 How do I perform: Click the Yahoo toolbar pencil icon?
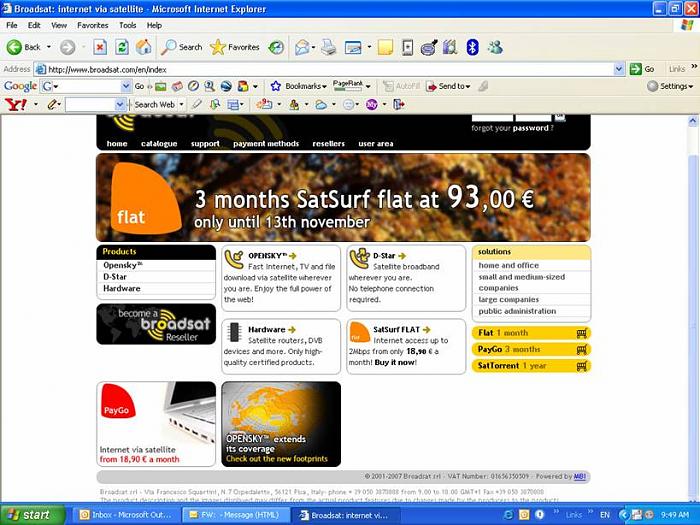tap(52, 104)
